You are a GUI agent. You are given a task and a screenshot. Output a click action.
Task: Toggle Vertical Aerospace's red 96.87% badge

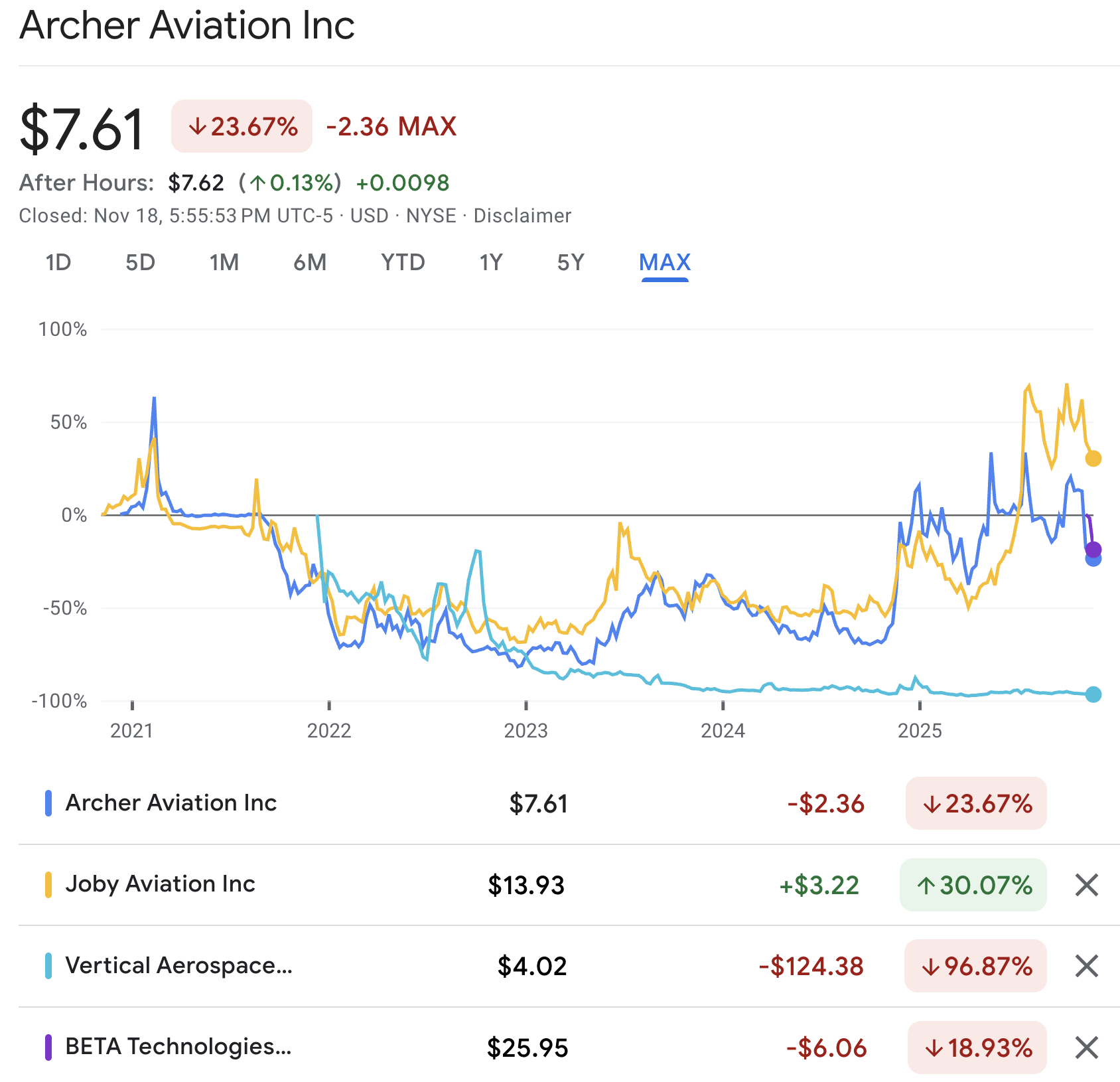(975, 966)
